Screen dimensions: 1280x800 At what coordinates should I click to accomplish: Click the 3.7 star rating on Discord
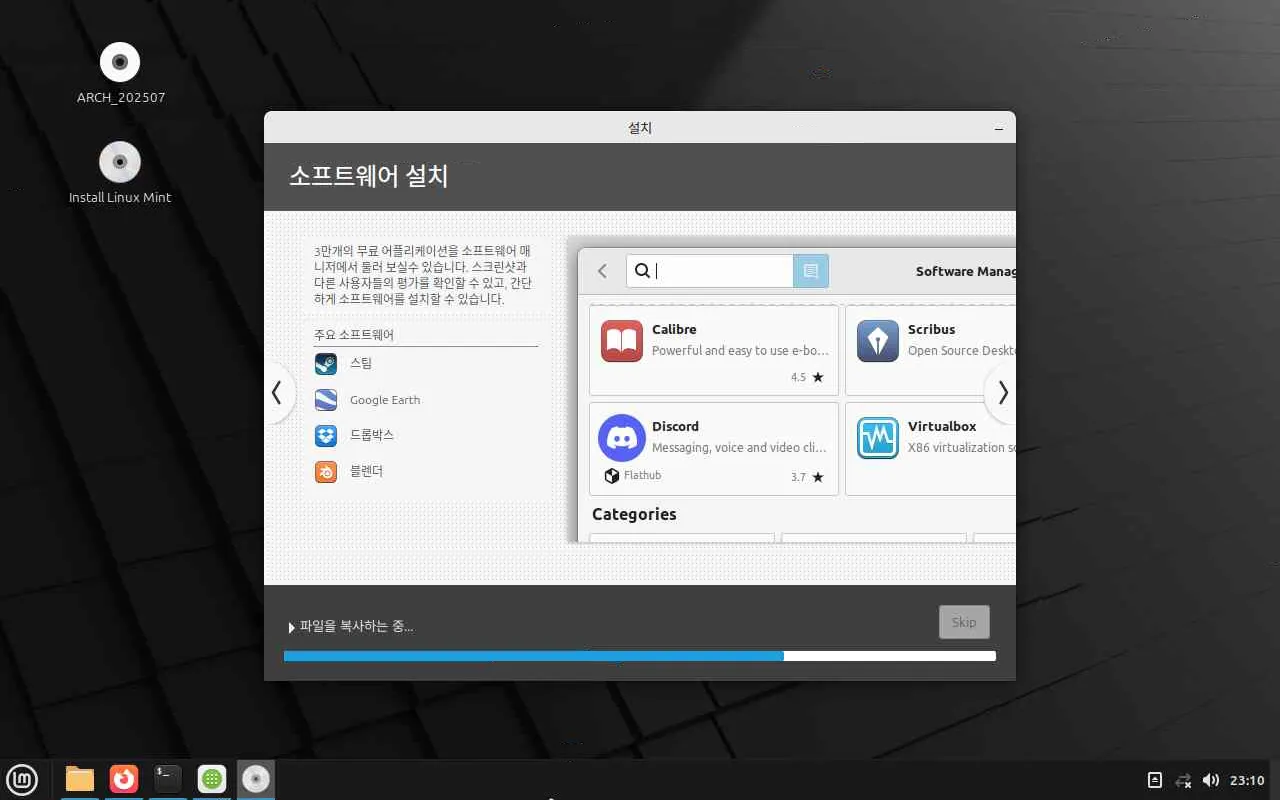point(807,477)
